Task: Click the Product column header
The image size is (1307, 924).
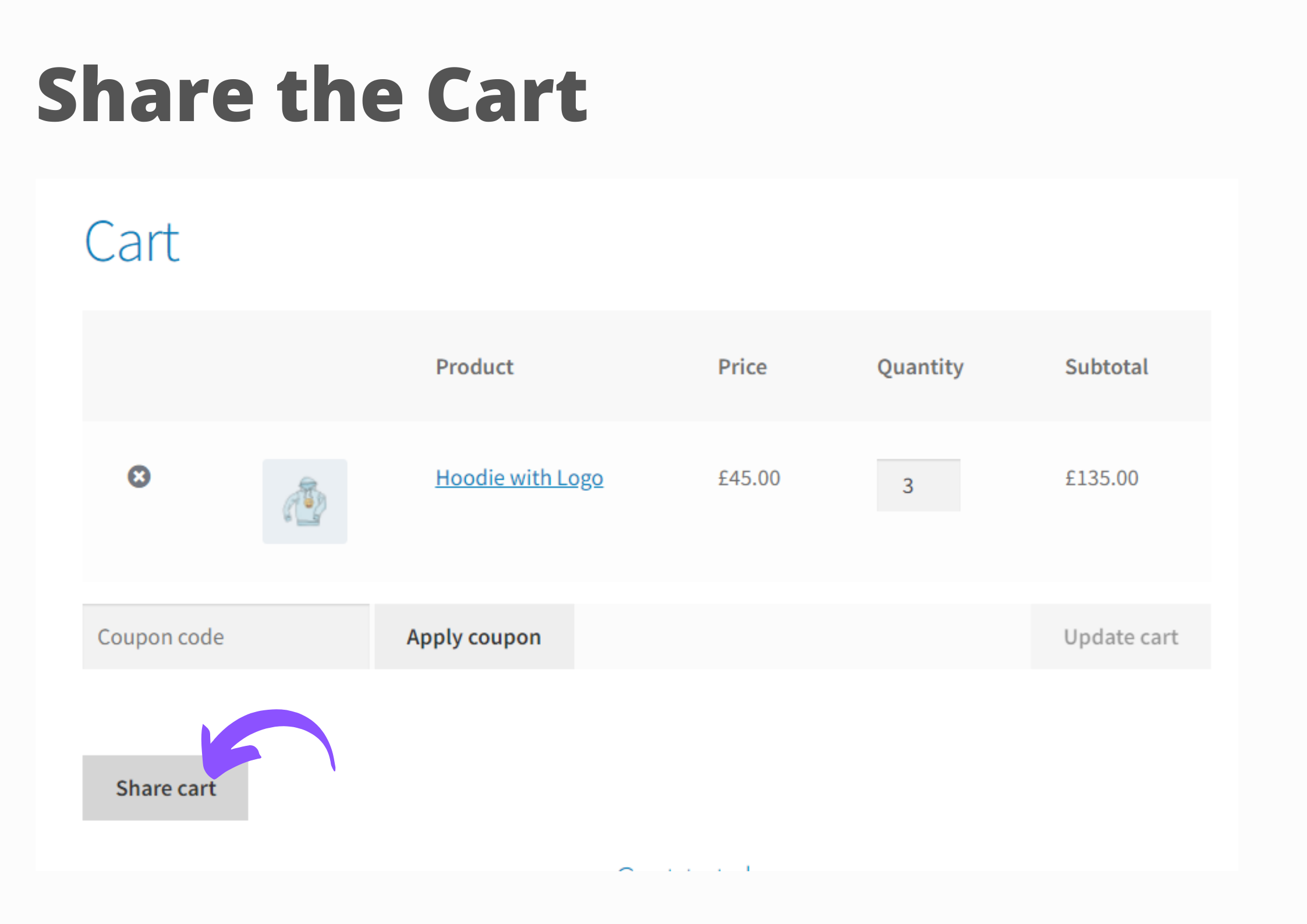Action: 474,366
